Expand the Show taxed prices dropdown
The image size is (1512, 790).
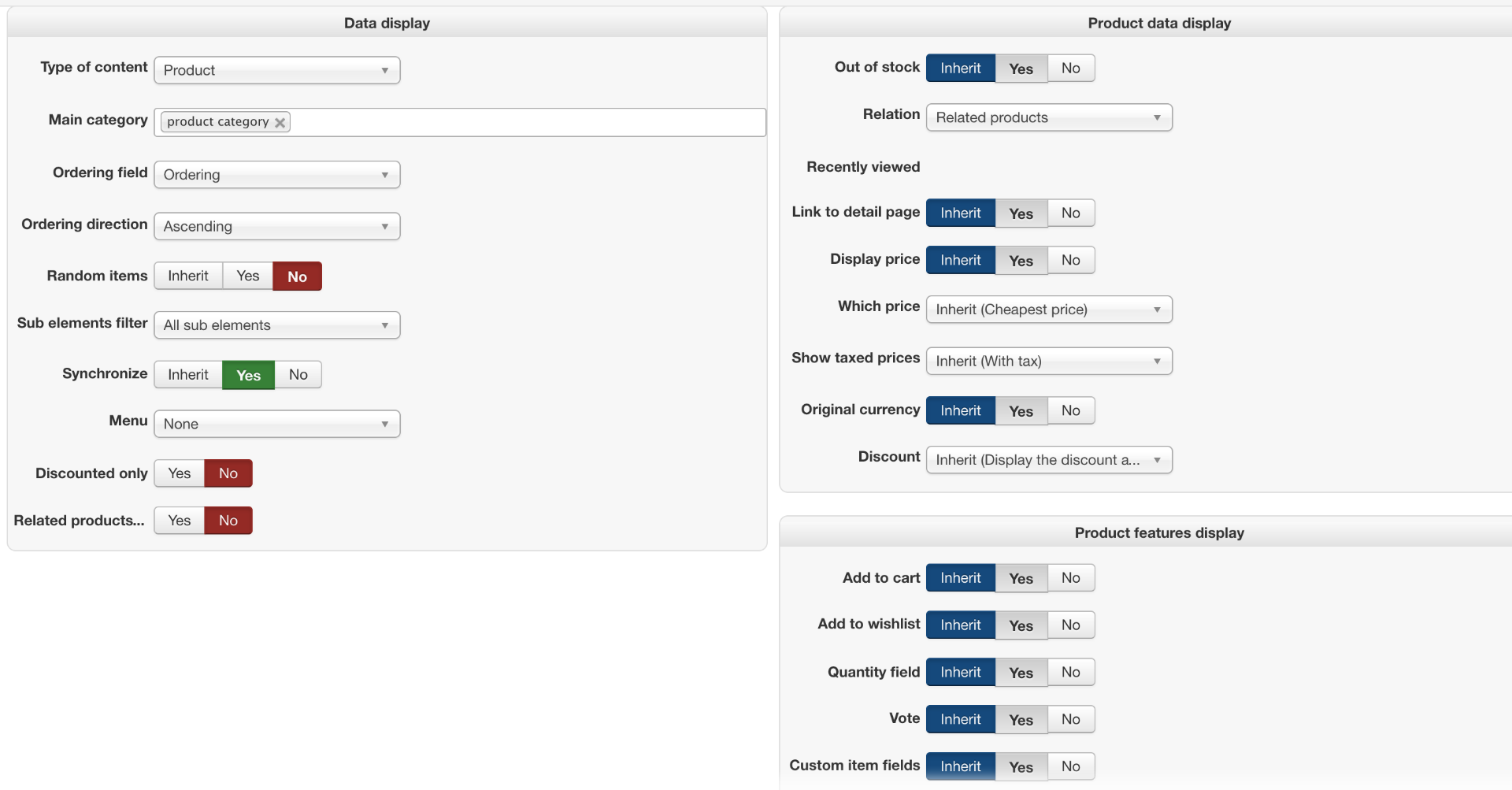1048,362
